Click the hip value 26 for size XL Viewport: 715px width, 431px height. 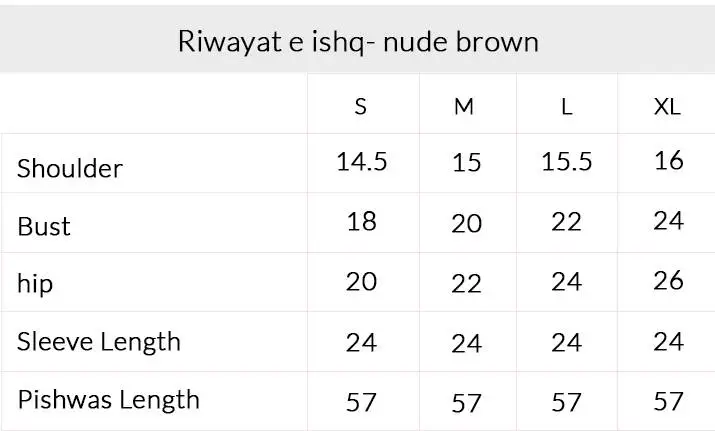pos(668,281)
